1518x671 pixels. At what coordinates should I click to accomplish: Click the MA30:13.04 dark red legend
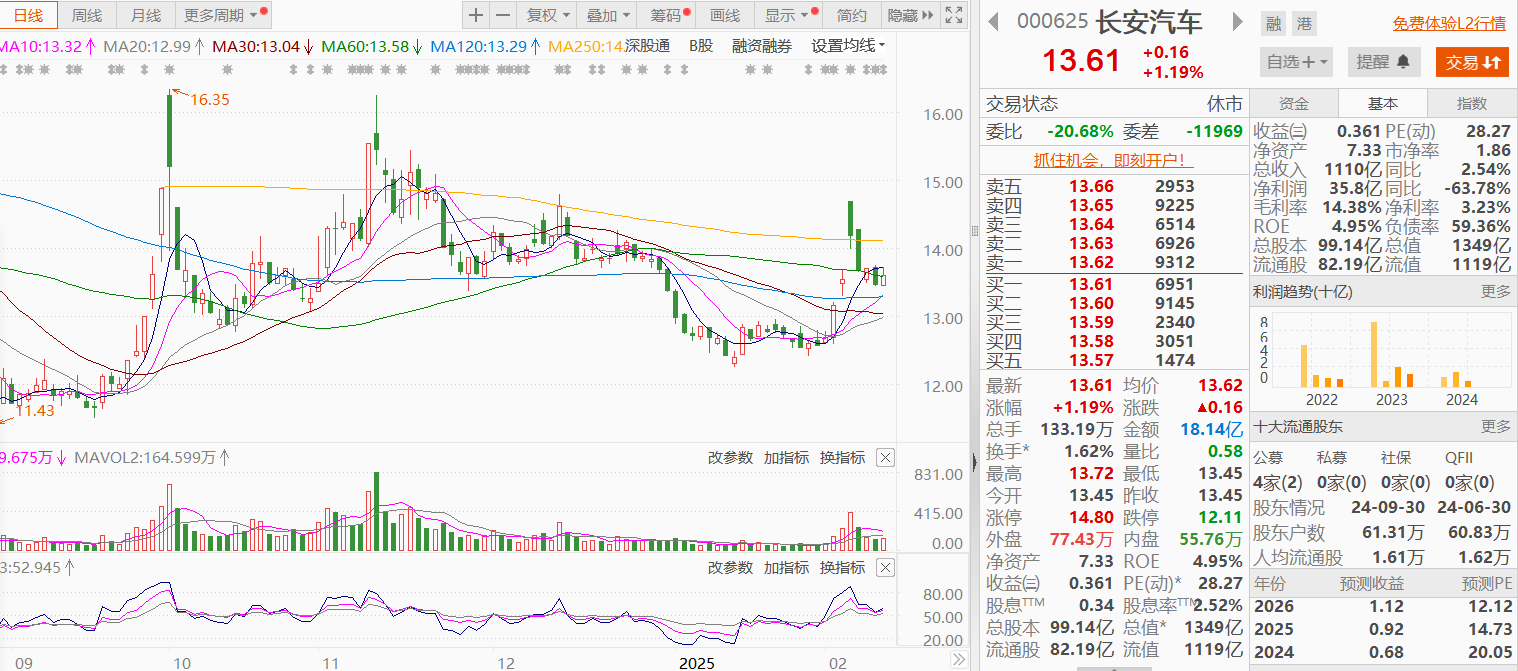coord(264,46)
